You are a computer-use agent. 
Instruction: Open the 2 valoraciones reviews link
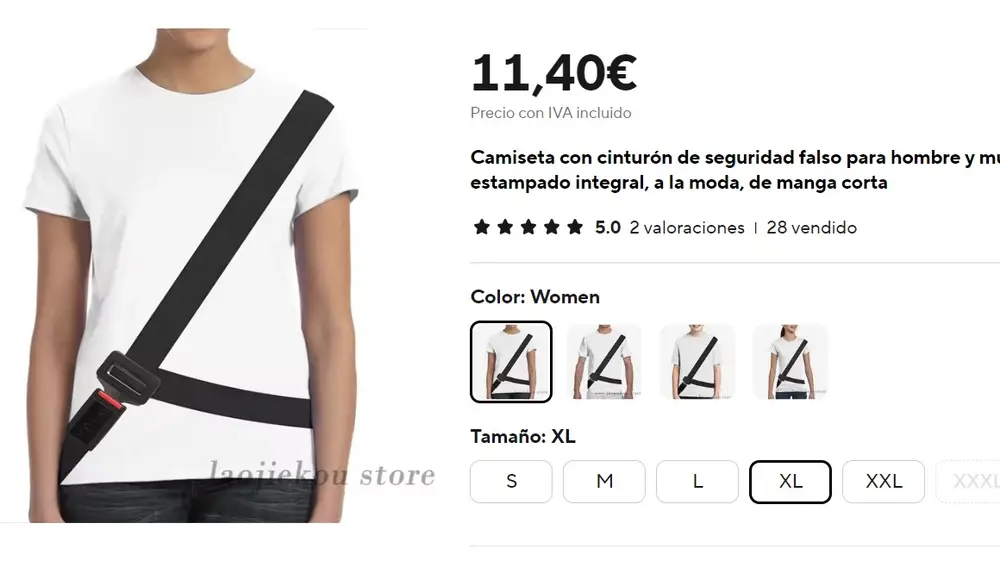point(687,228)
